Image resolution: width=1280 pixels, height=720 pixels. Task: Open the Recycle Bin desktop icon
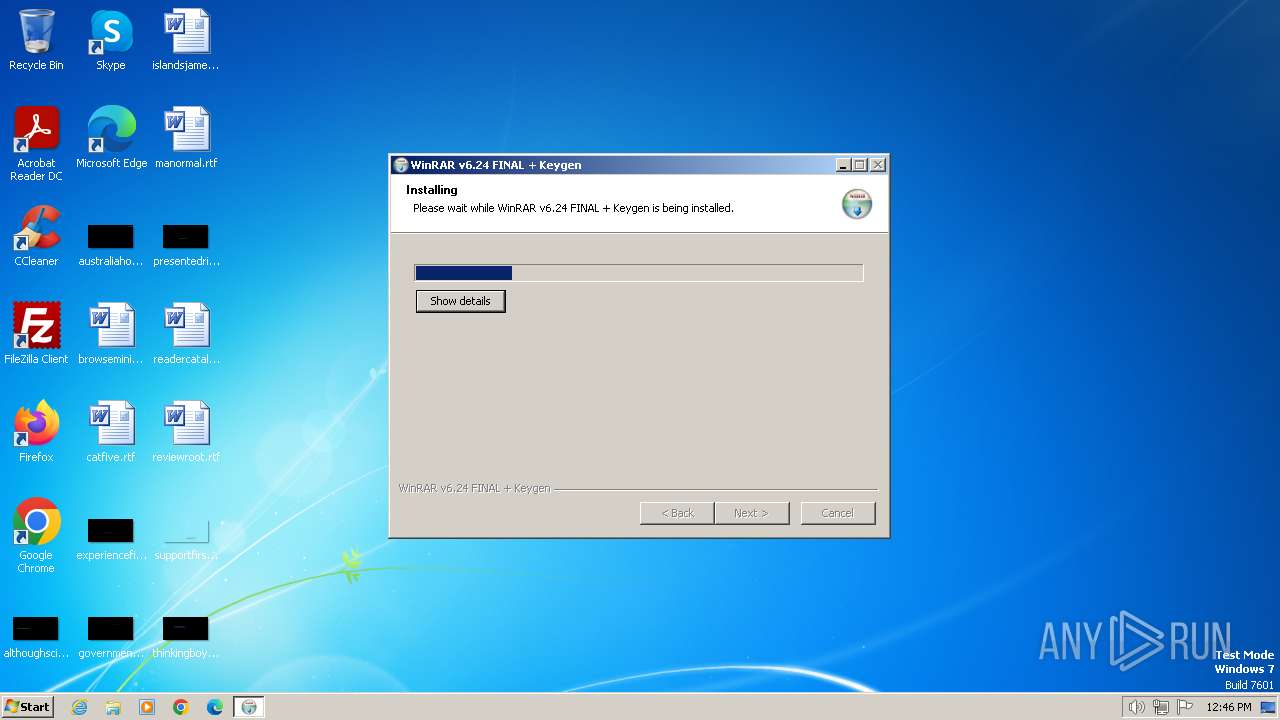point(36,40)
